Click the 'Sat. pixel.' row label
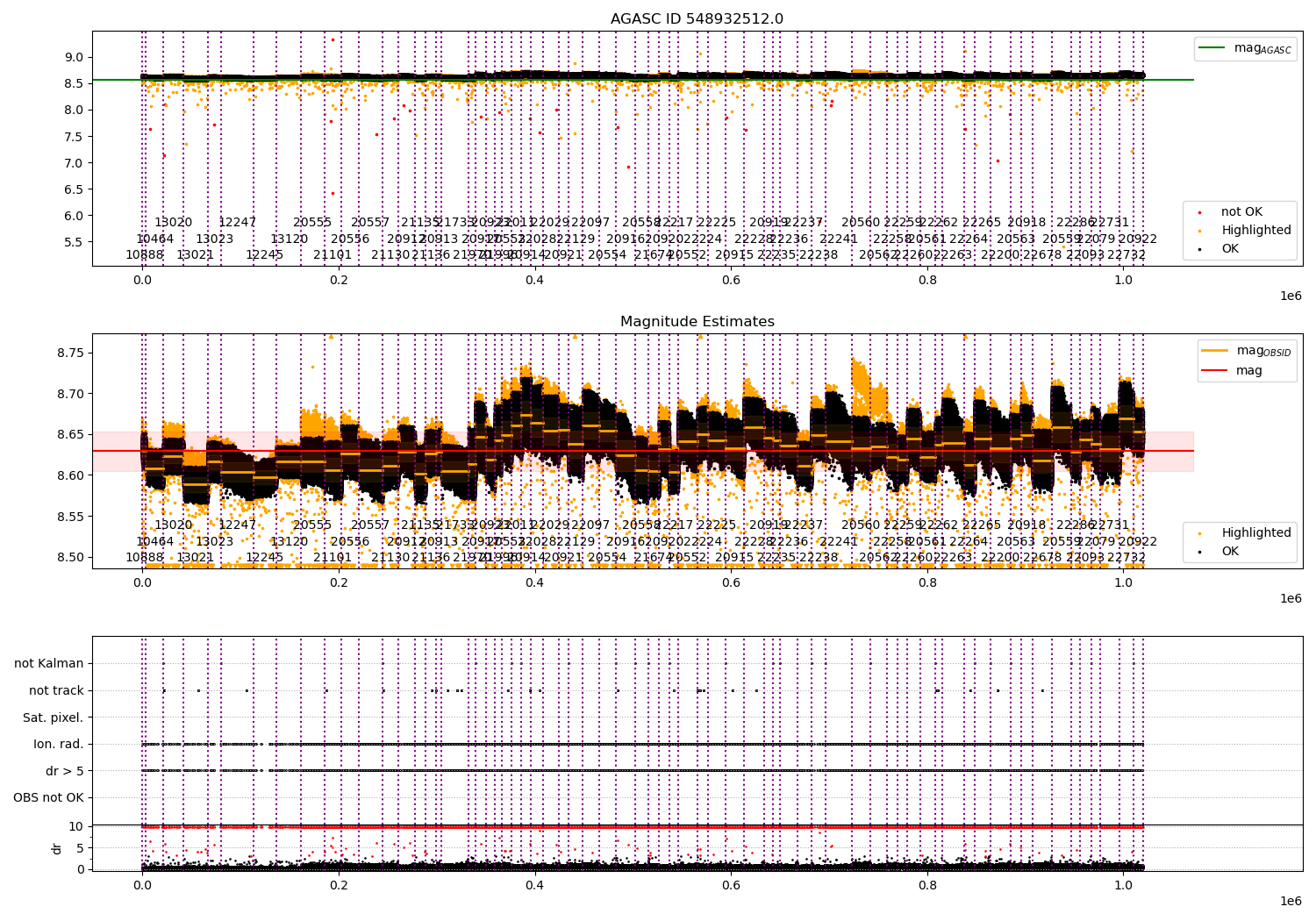 tap(54, 718)
